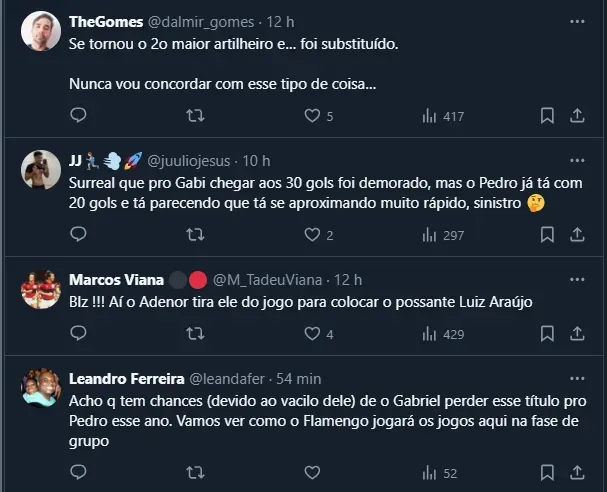Share TheGomes' tweet
The image size is (607, 492).
(x=577, y=116)
